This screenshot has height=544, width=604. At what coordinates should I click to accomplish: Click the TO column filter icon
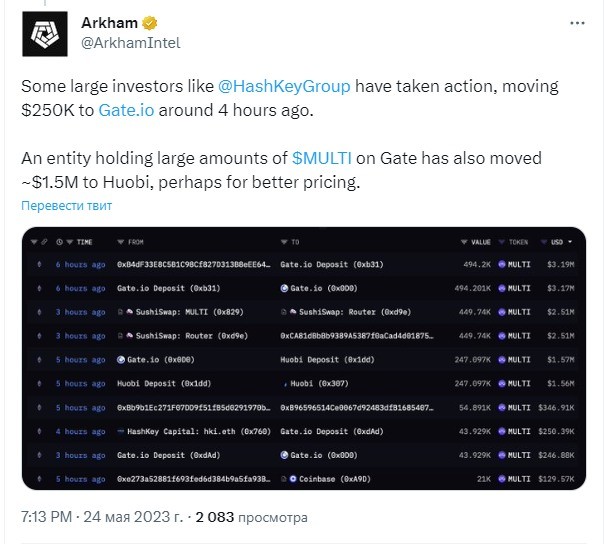tap(285, 242)
